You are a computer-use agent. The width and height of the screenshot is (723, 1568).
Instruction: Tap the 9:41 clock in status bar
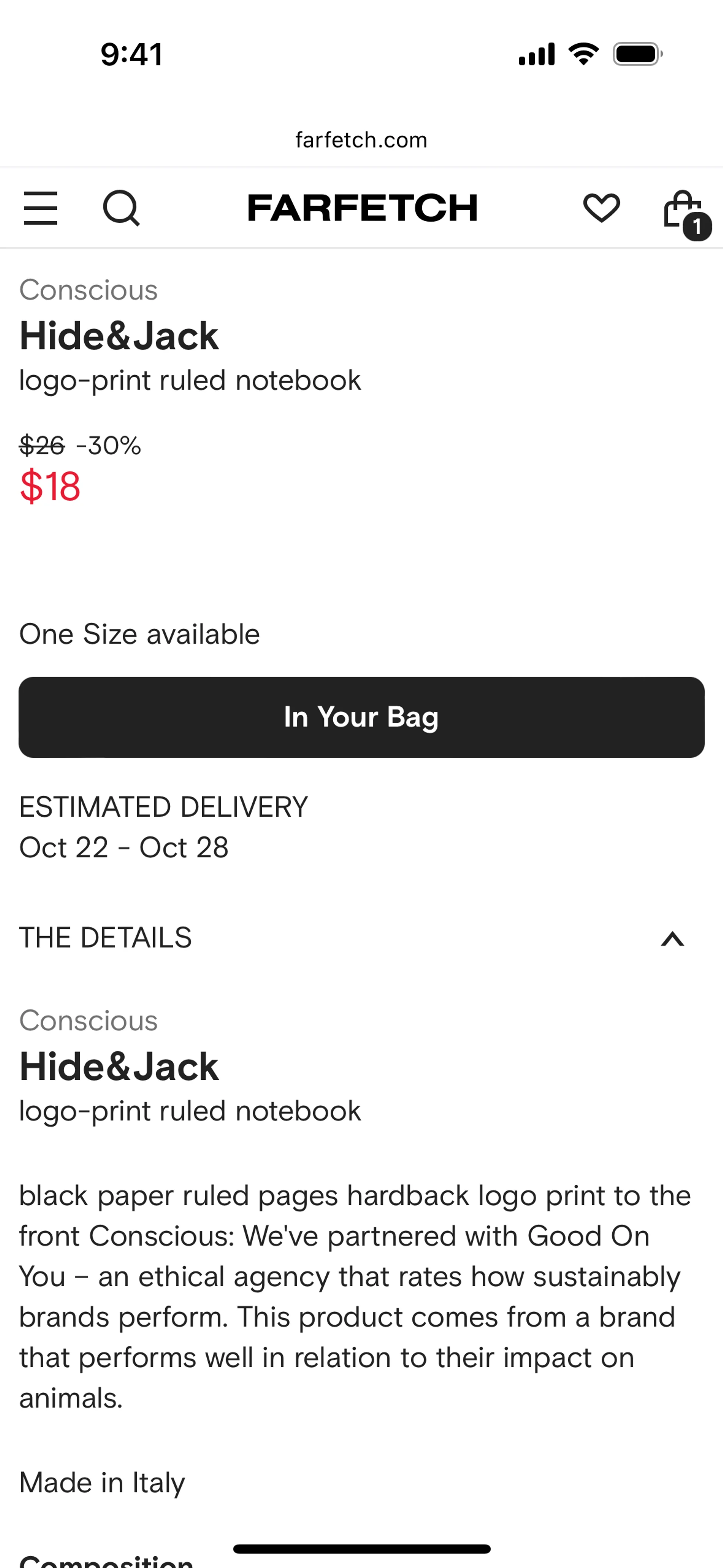131,54
